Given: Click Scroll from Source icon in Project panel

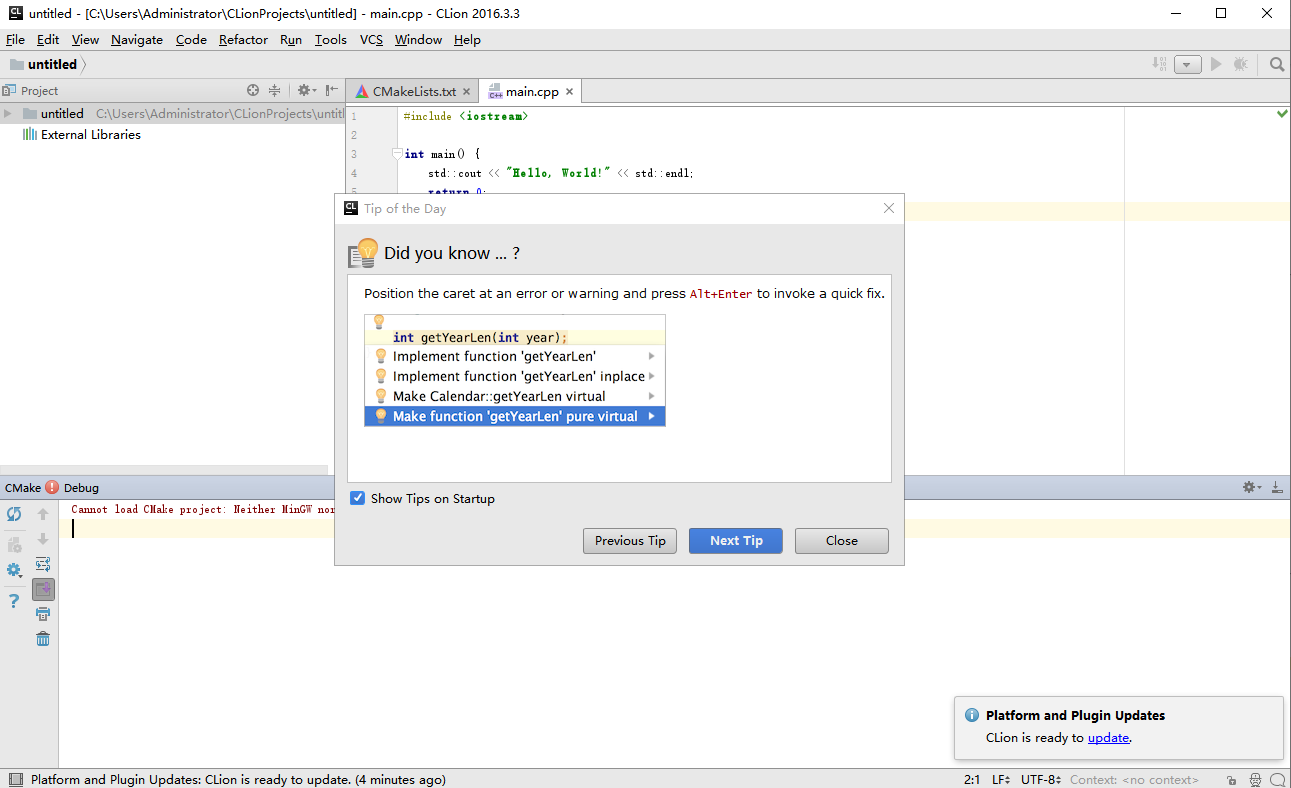Looking at the screenshot, I should (x=253, y=90).
